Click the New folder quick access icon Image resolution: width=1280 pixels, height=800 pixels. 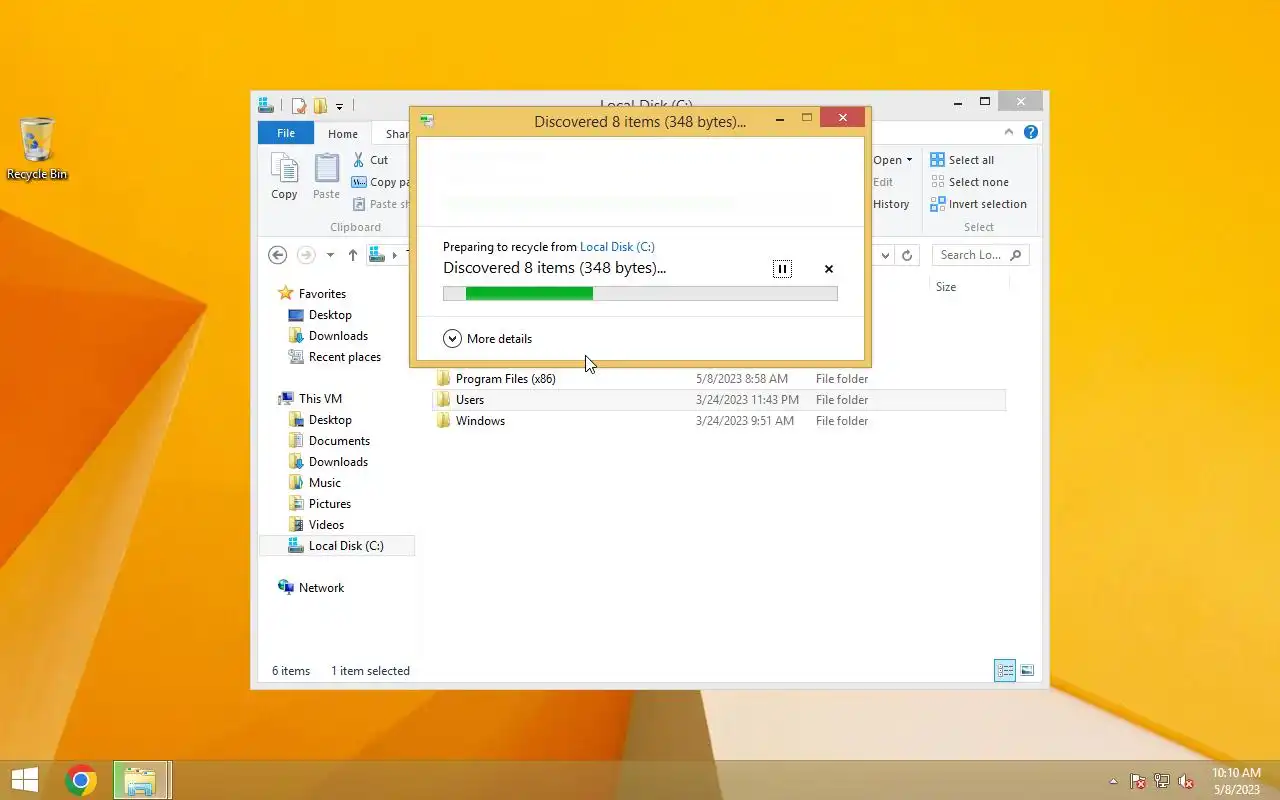click(320, 105)
